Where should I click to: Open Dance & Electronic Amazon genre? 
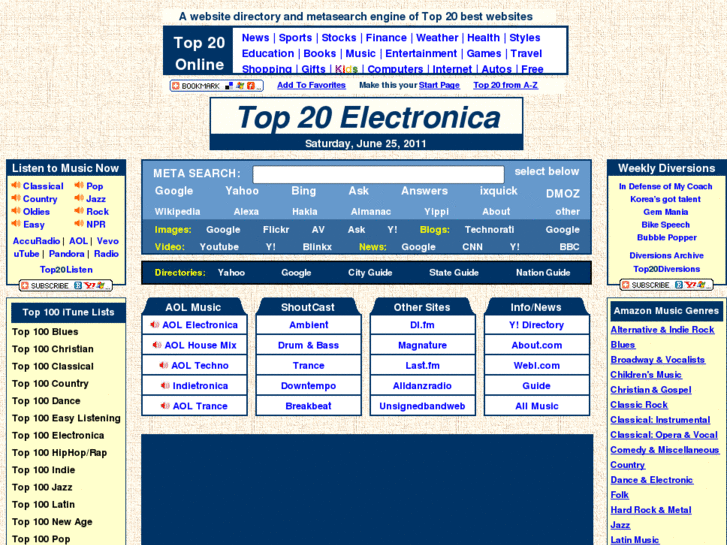[651, 480]
